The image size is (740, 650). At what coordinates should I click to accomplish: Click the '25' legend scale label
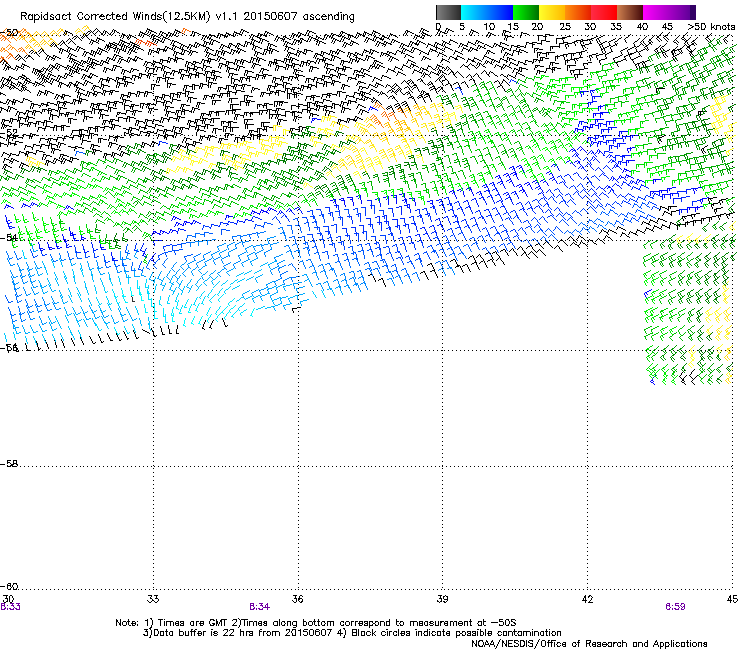coord(565,27)
